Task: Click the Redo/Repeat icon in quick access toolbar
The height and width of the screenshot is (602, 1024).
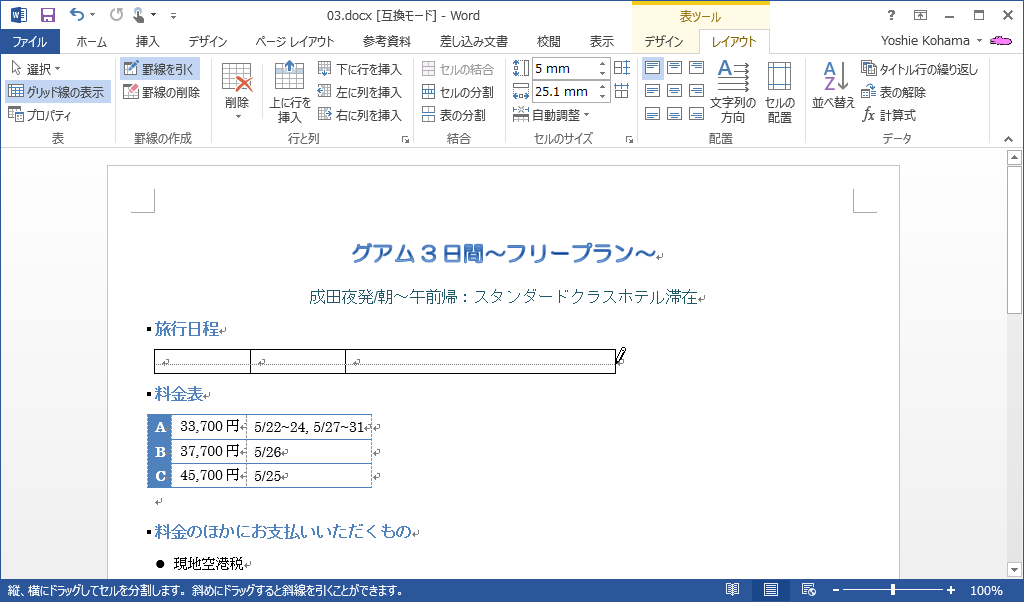Action: tap(116, 14)
